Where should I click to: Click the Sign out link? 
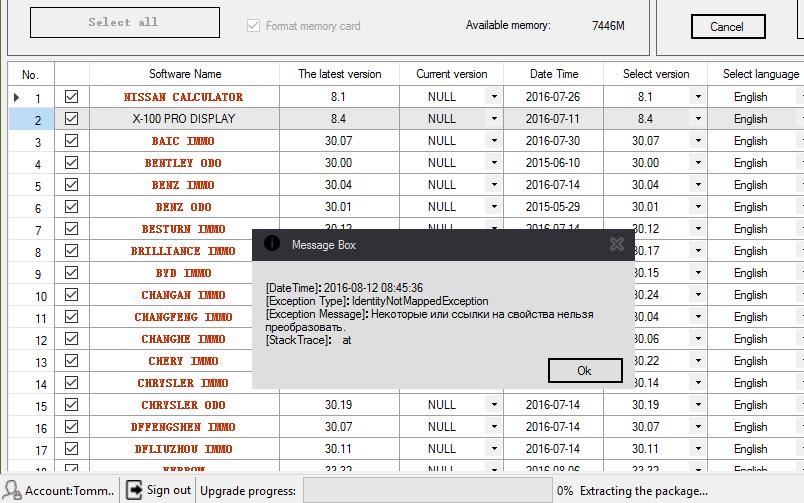tap(169, 490)
